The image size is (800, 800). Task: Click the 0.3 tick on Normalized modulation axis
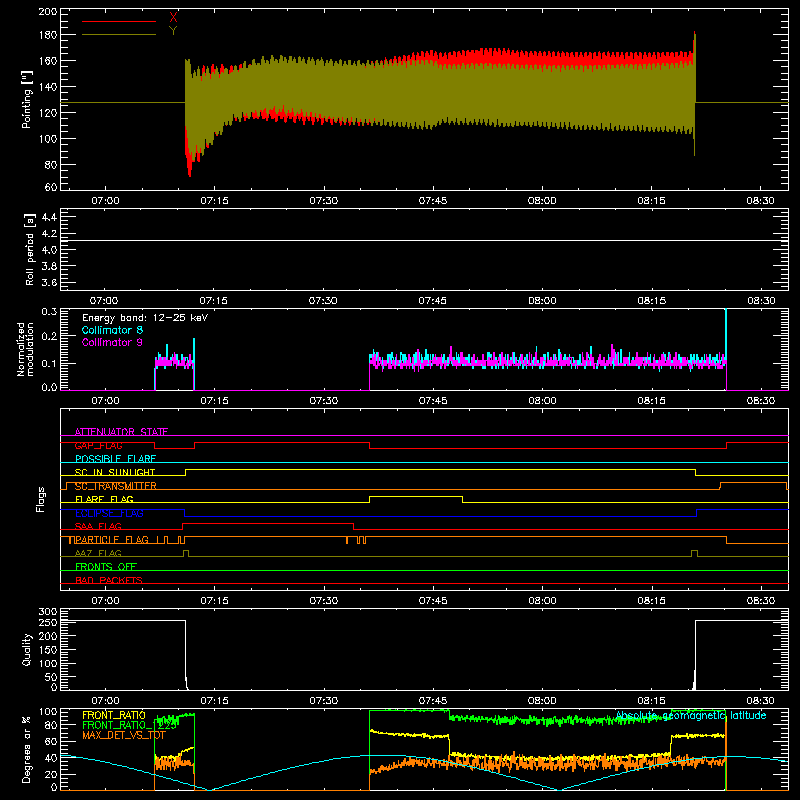(x=49, y=311)
